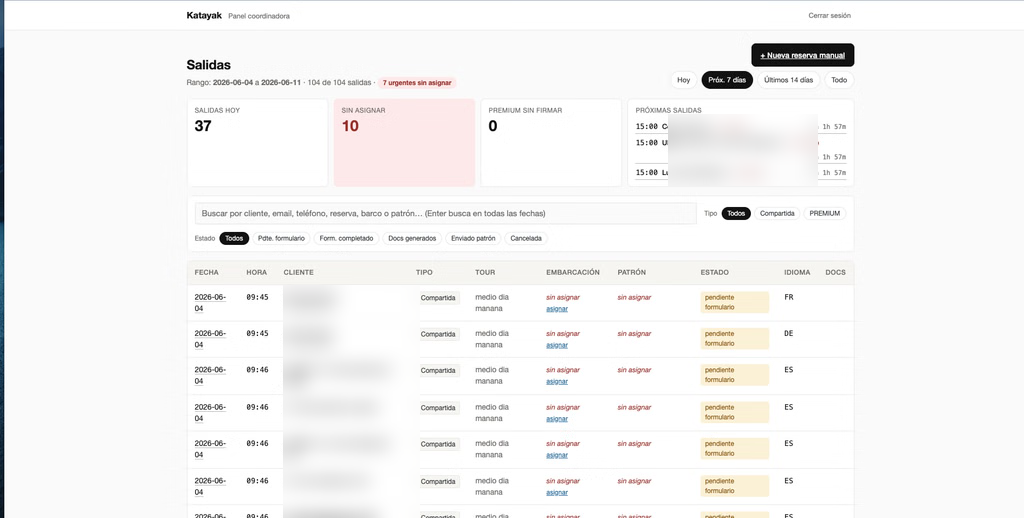
Task: Click the '+ Nueva reserva manual' button
Action: [x=802, y=56]
